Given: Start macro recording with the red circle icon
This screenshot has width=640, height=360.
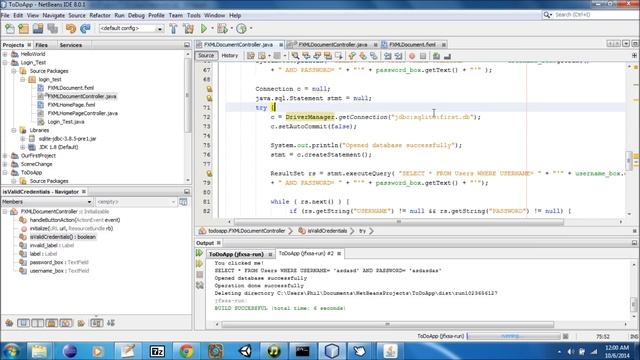Looking at the screenshot, I should click(x=412, y=56).
